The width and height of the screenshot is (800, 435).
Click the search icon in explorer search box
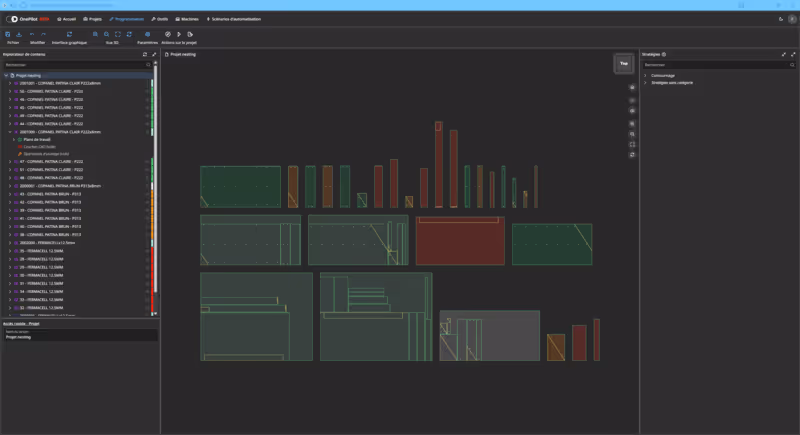[148, 65]
